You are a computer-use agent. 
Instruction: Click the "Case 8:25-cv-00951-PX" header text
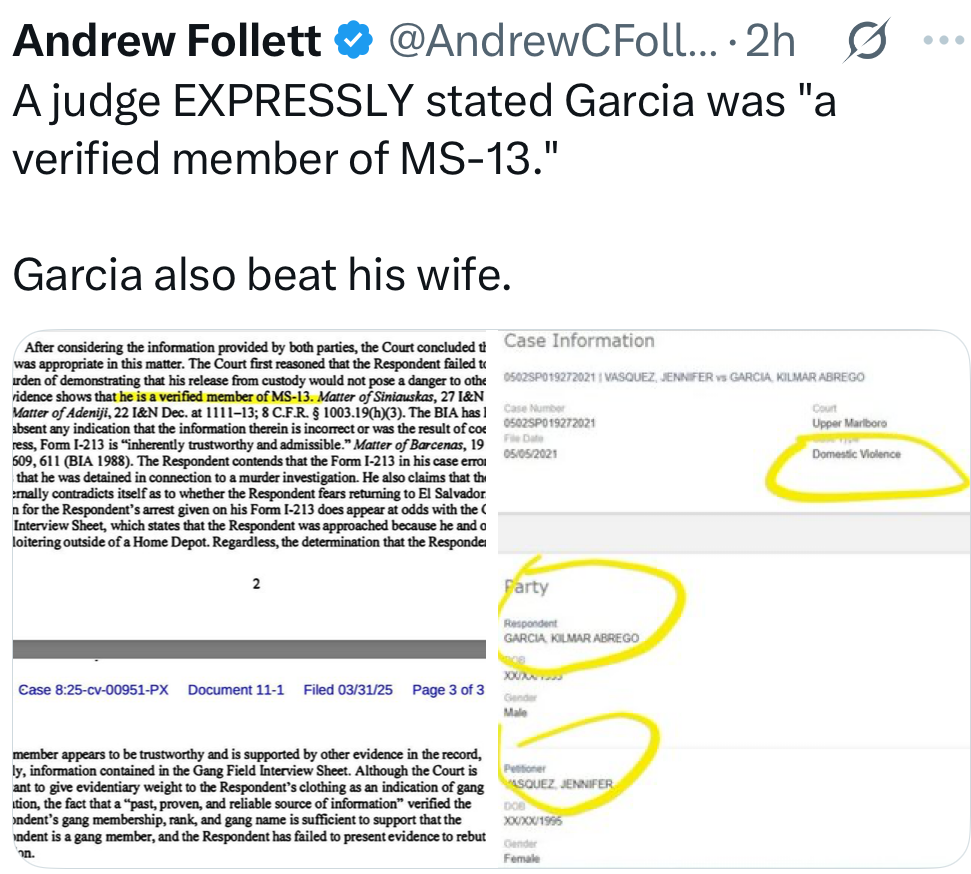[95, 690]
